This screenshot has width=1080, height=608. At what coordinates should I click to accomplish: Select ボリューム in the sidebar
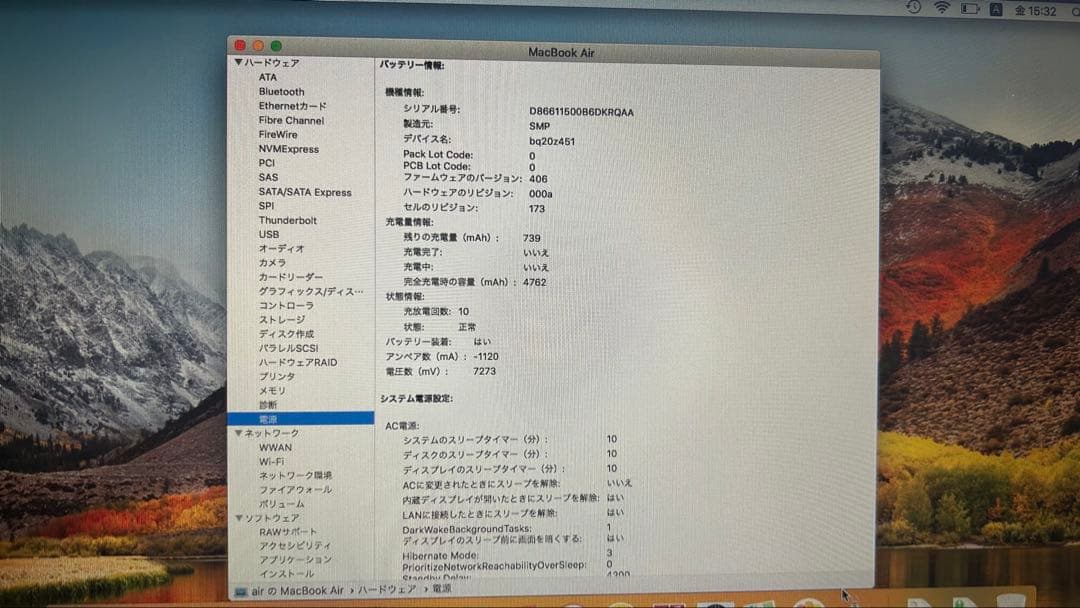pyautogui.click(x=281, y=504)
